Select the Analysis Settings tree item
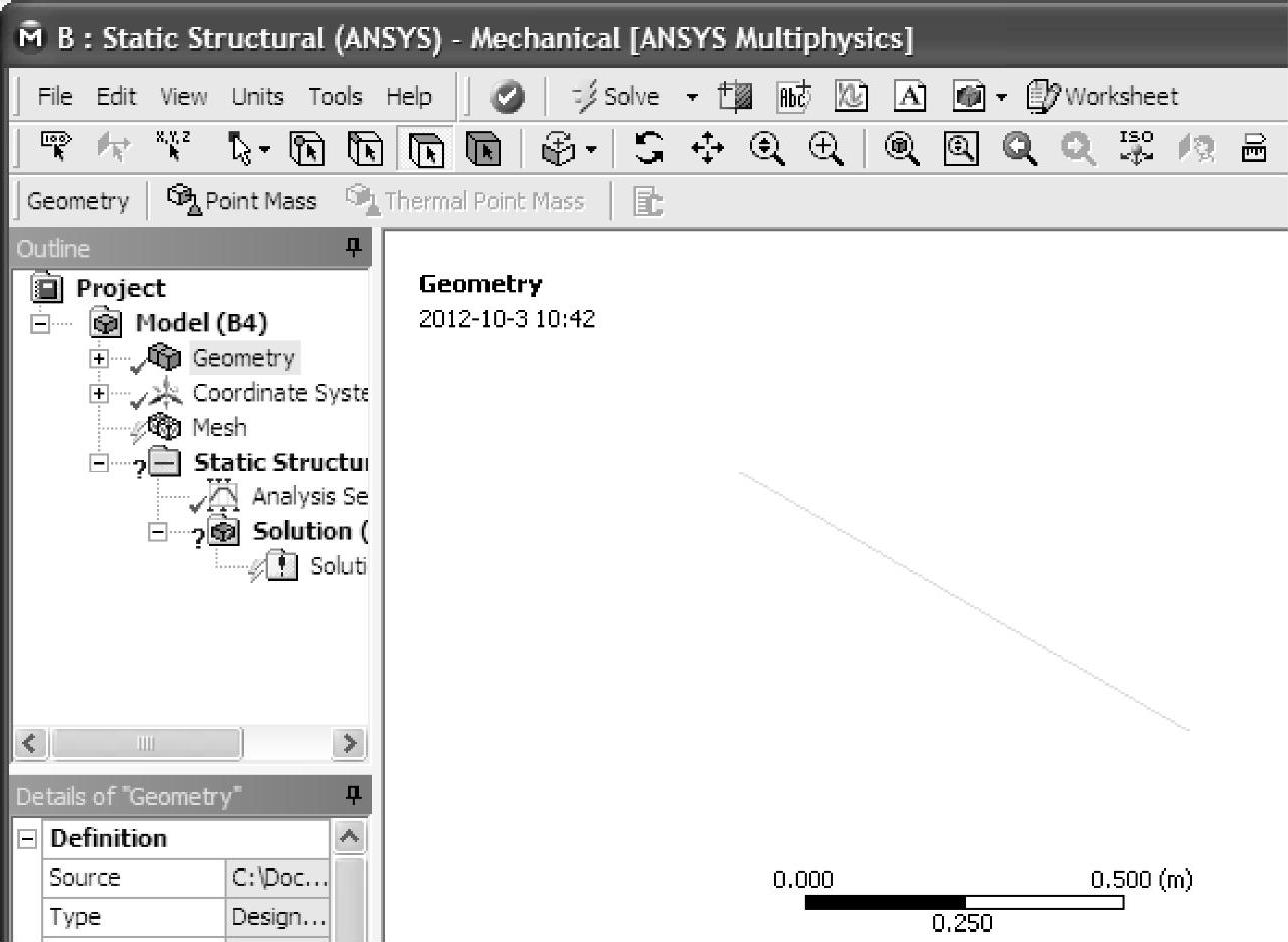The width and height of the screenshot is (1288, 942). [310, 496]
